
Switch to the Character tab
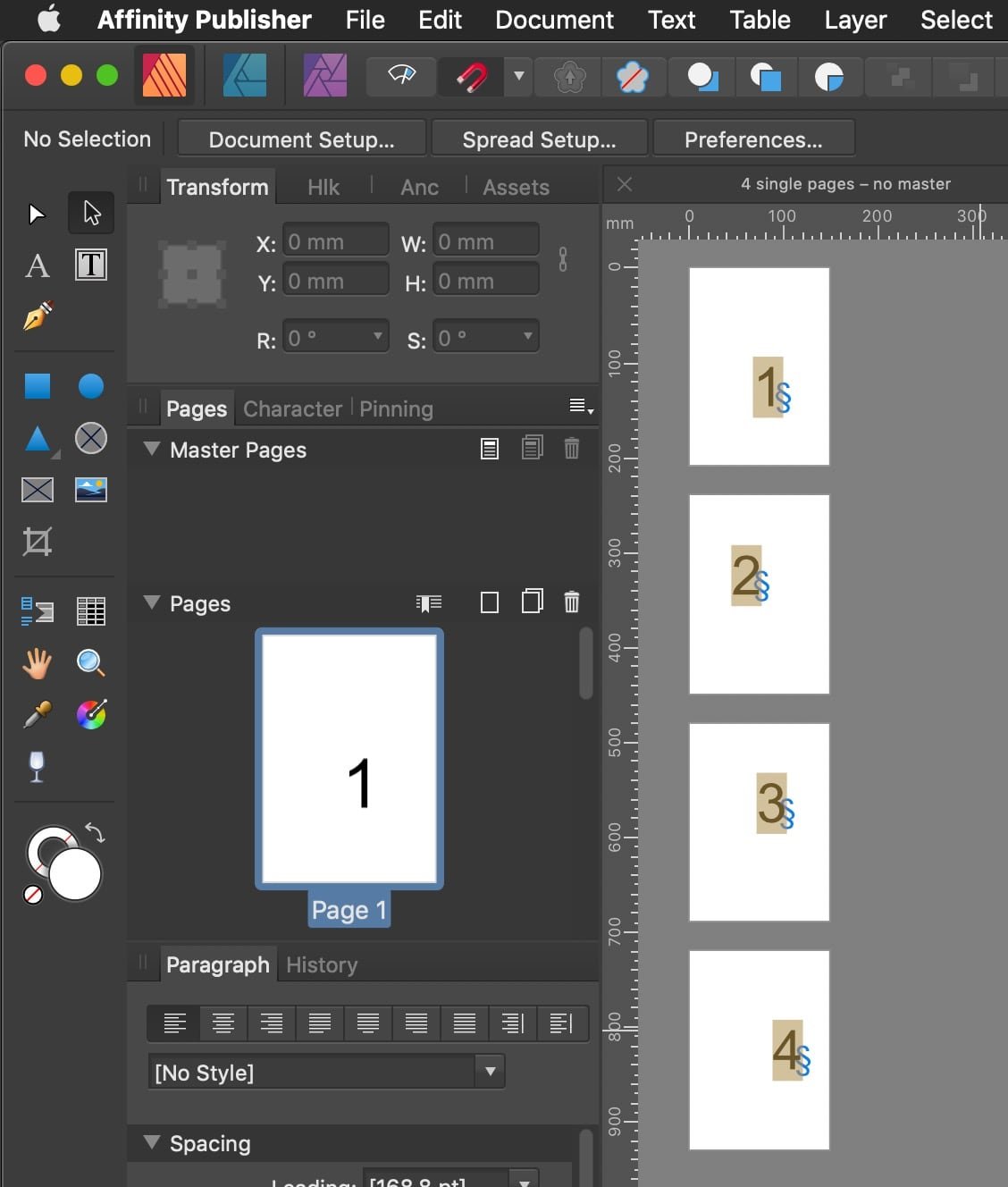(292, 408)
